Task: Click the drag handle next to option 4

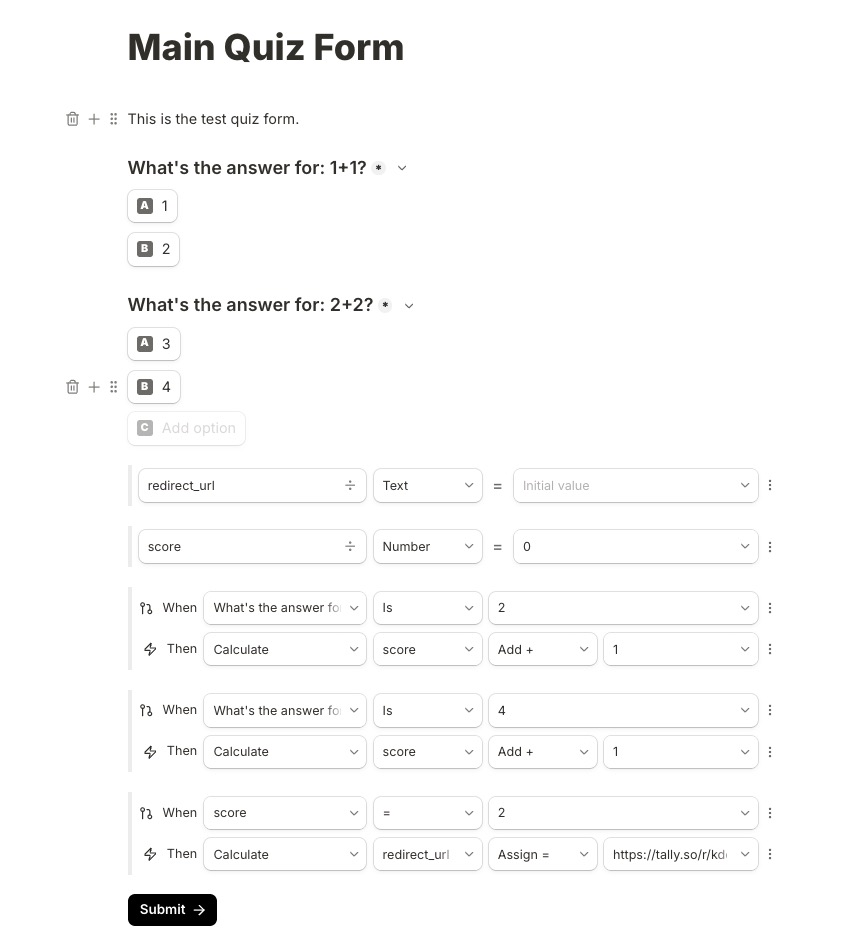Action: click(113, 387)
